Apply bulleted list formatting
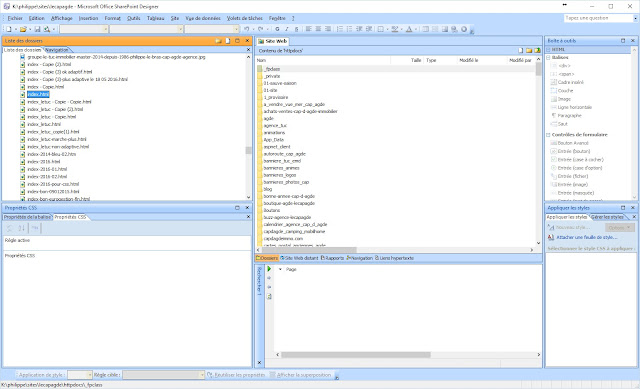 click(349, 29)
